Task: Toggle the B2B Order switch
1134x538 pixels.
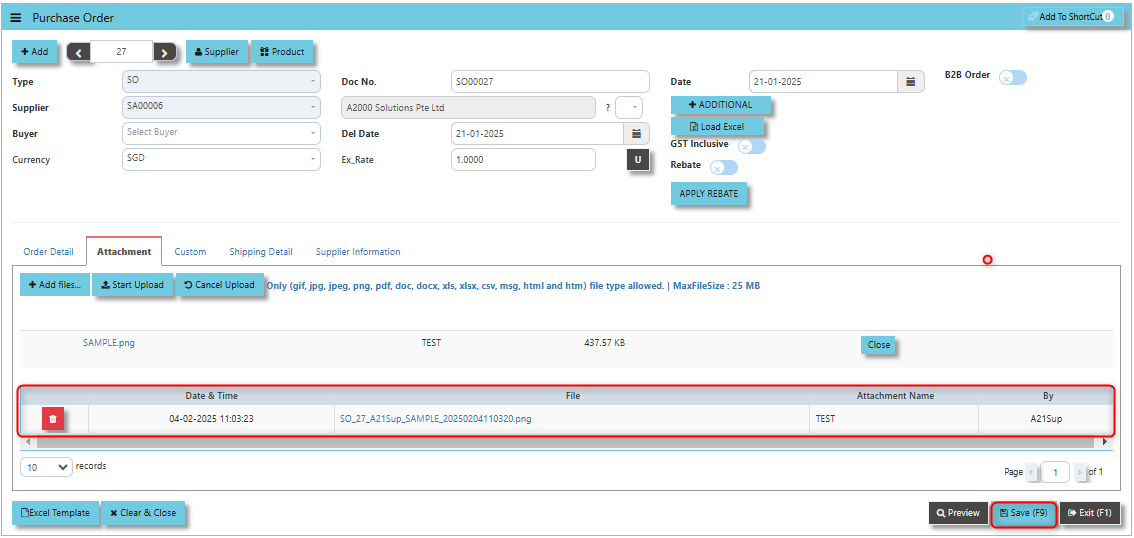Action: click(x=1012, y=77)
